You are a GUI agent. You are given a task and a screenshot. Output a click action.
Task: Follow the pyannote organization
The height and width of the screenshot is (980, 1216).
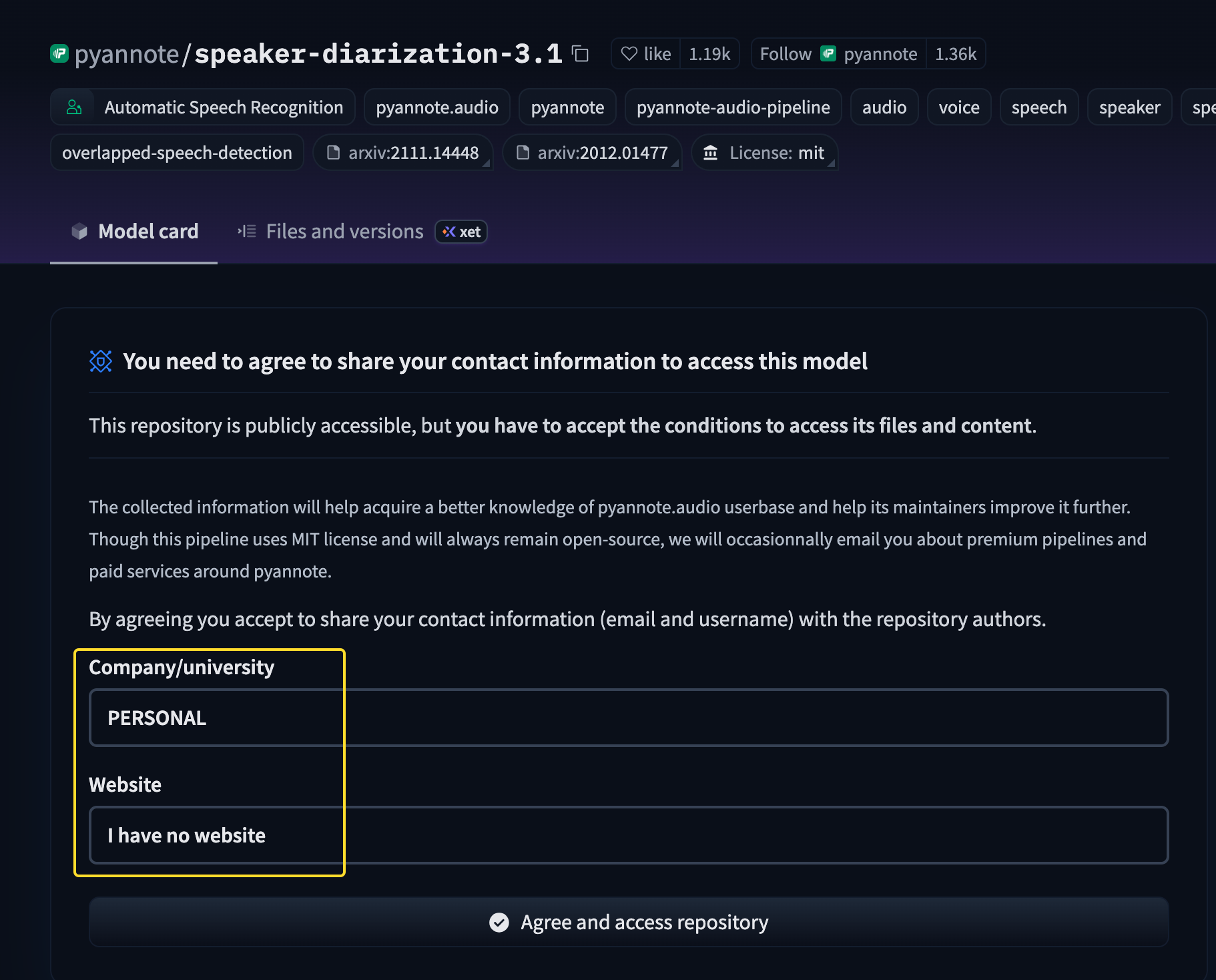click(x=838, y=54)
